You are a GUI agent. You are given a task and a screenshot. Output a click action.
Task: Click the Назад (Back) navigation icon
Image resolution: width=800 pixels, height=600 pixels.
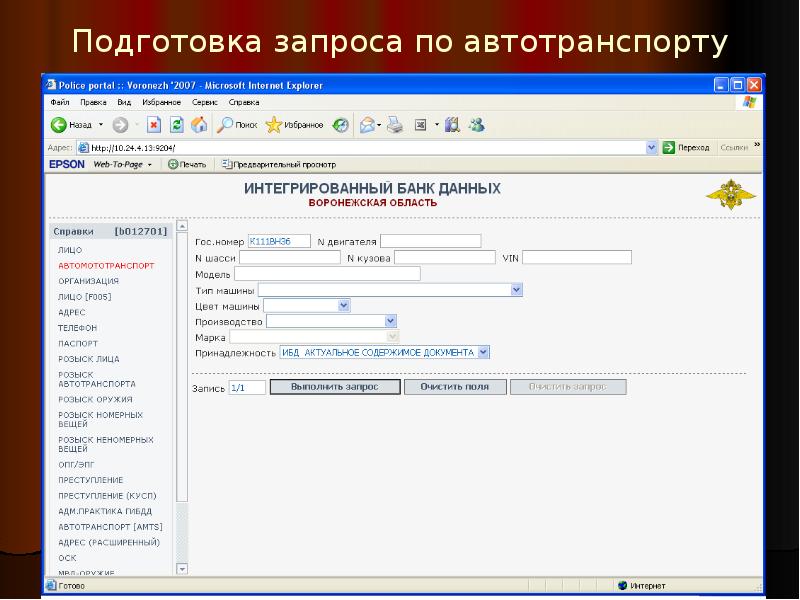click(x=58, y=123)
